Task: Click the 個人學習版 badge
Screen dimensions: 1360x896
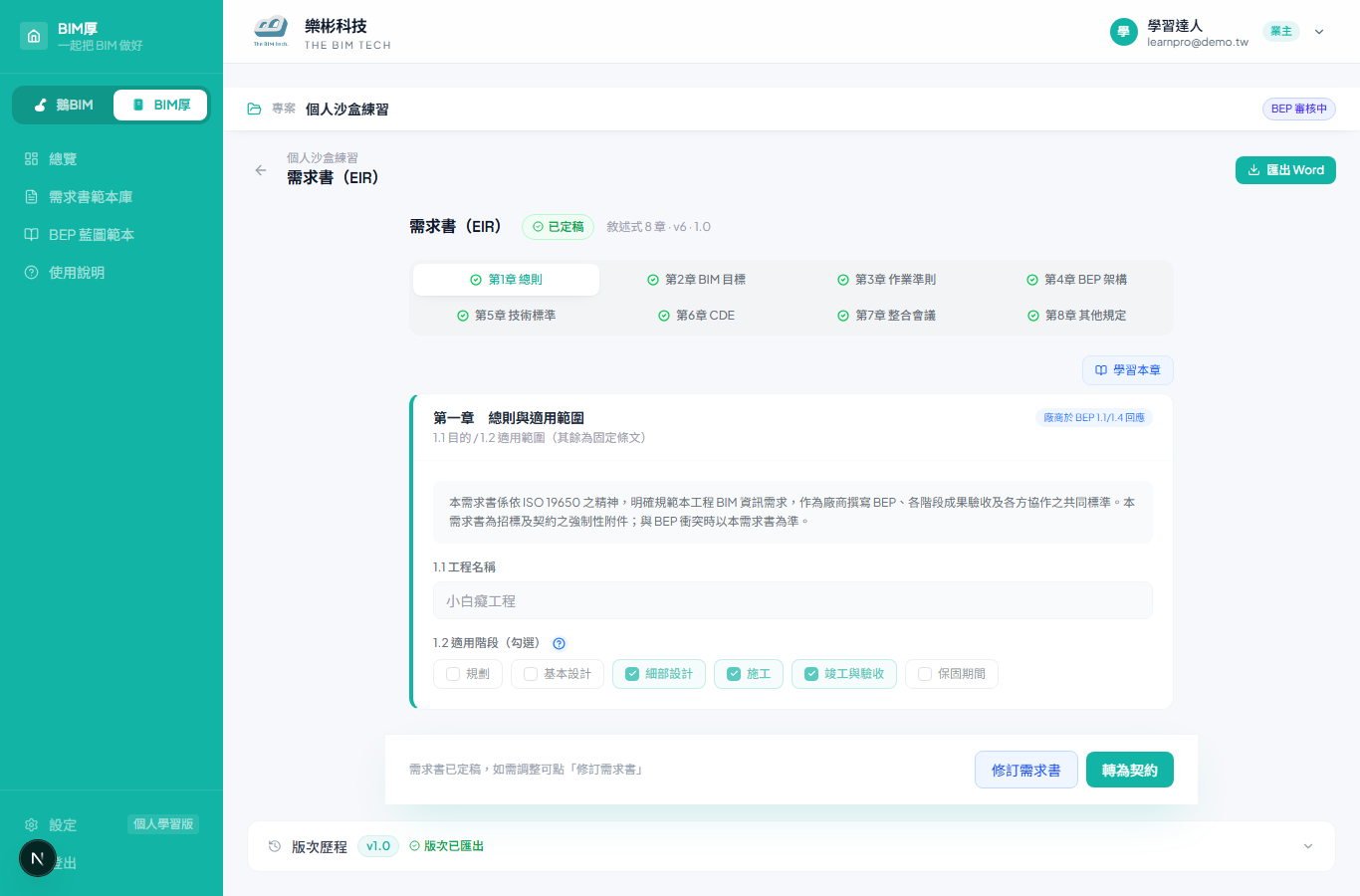Action: click(163, 824)
